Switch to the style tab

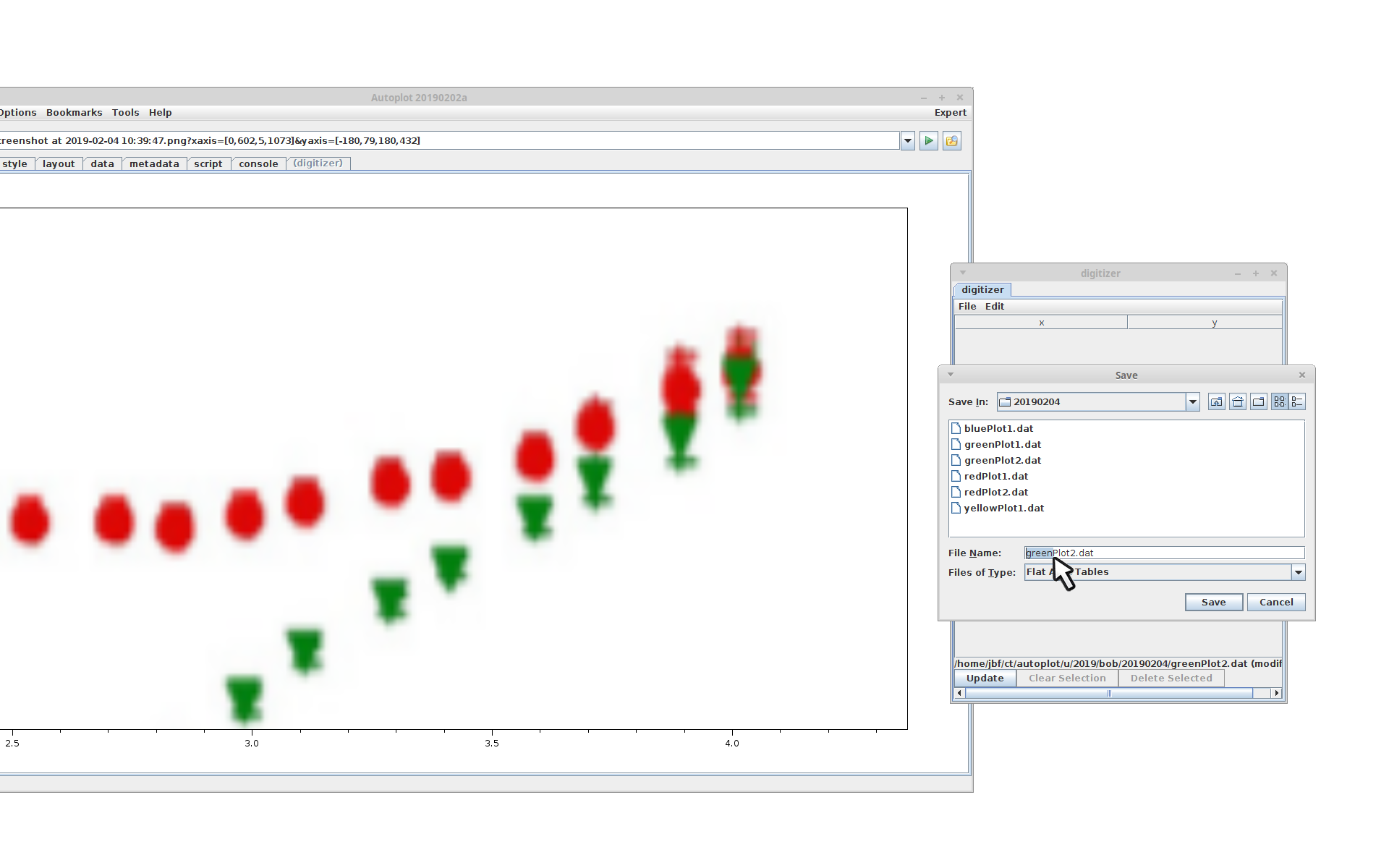click(x=15, y=164)
